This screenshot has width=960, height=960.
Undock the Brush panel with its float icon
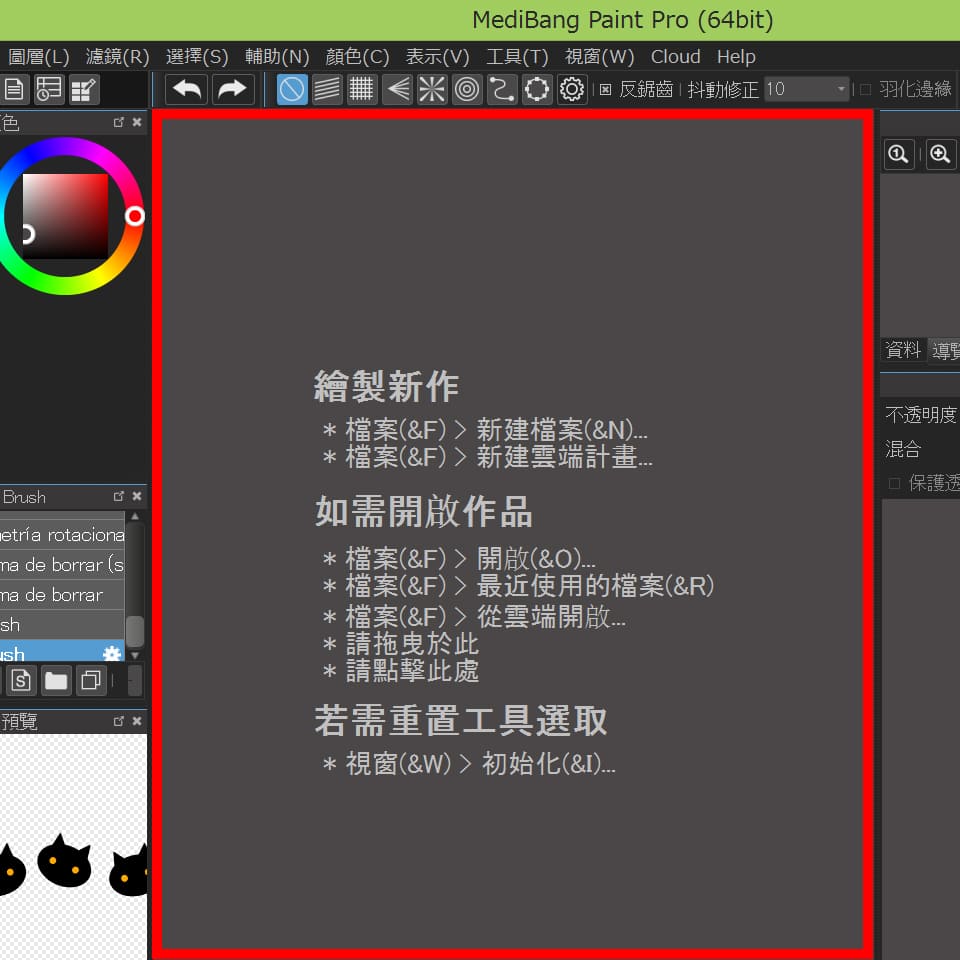click(x=119, y=496)
